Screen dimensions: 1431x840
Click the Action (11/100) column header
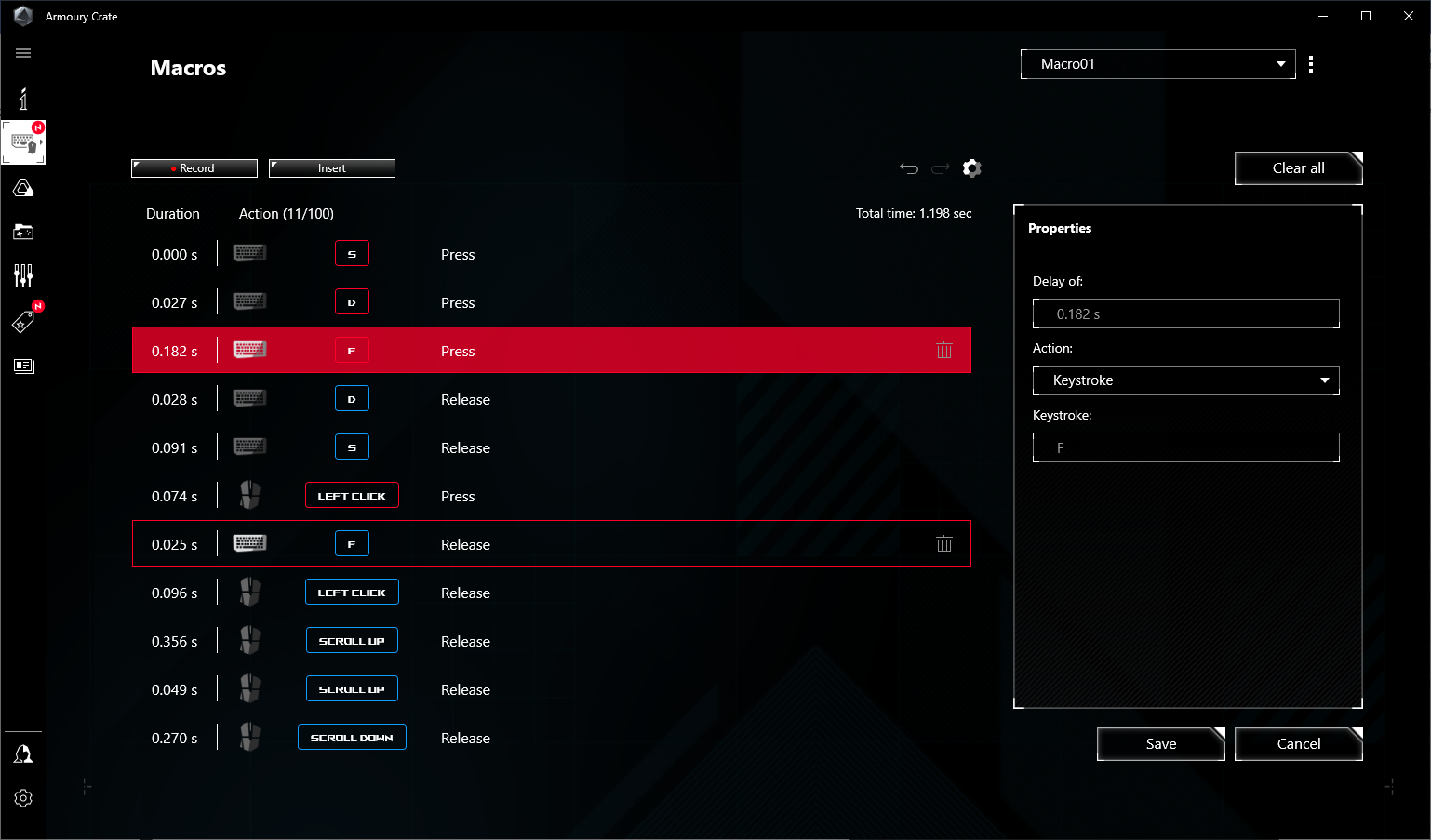pos(287,214)
